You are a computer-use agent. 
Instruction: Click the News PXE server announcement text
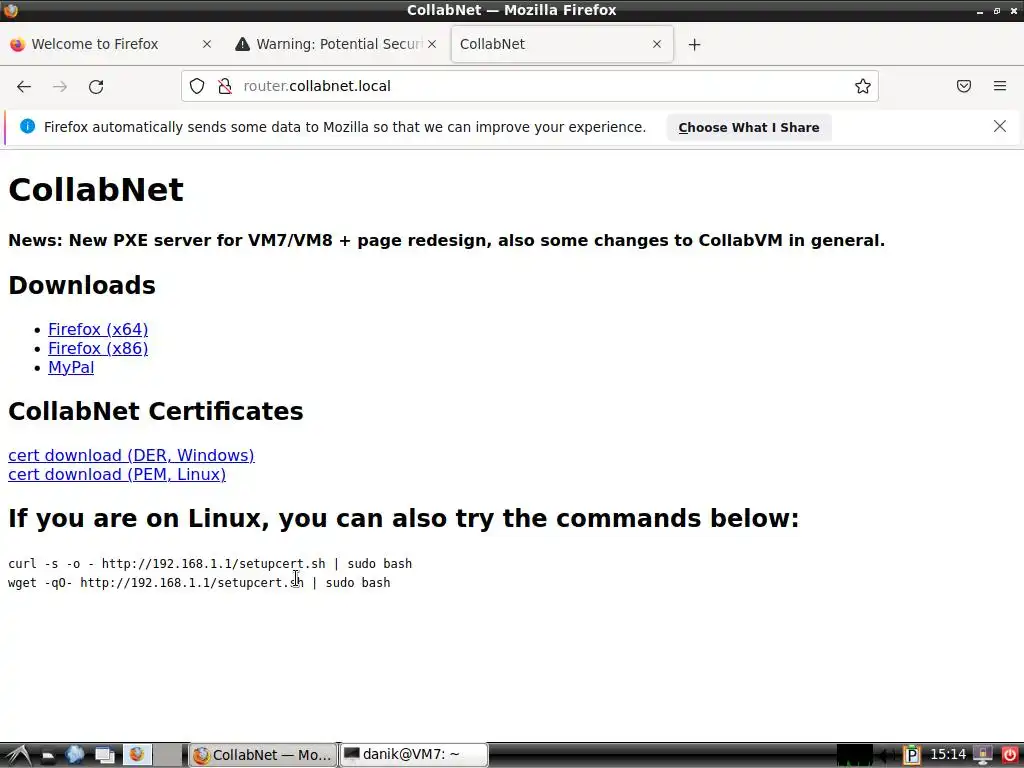(447, 240)
